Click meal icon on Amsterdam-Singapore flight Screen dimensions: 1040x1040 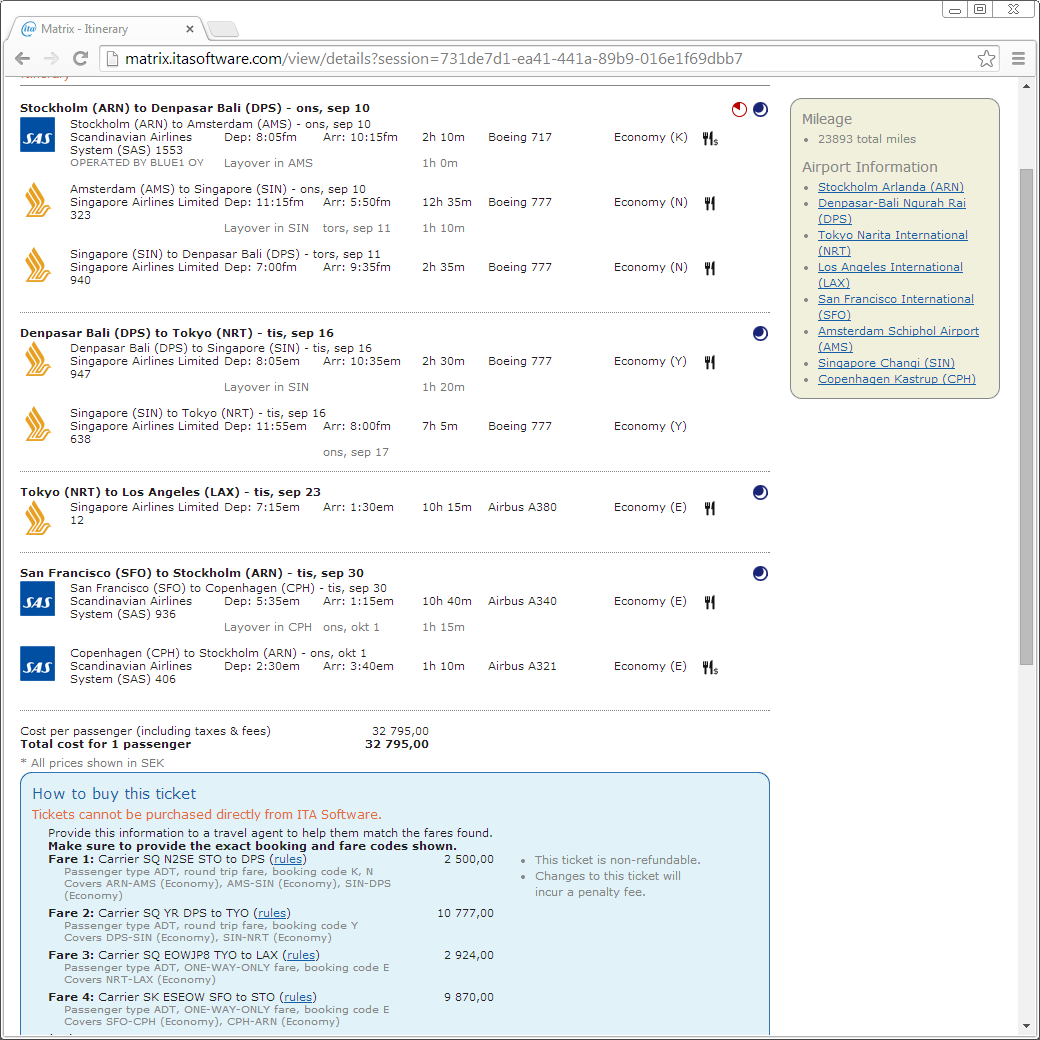[709, 203]
